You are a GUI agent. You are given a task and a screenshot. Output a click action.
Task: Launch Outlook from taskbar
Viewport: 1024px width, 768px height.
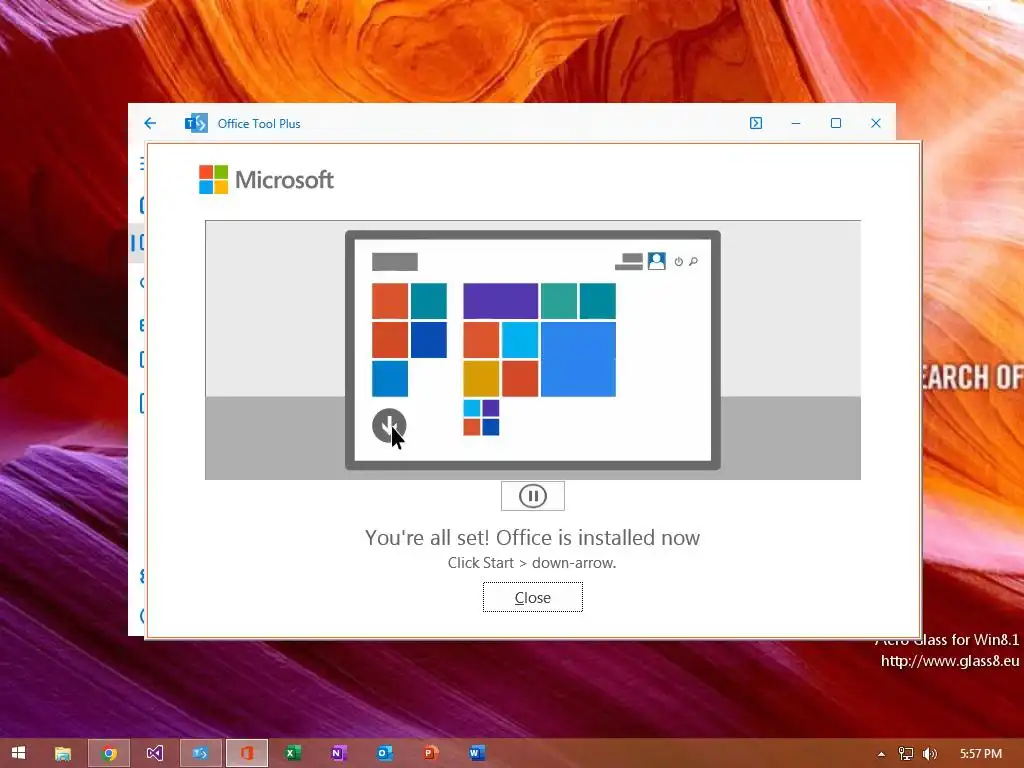(385, 753)
